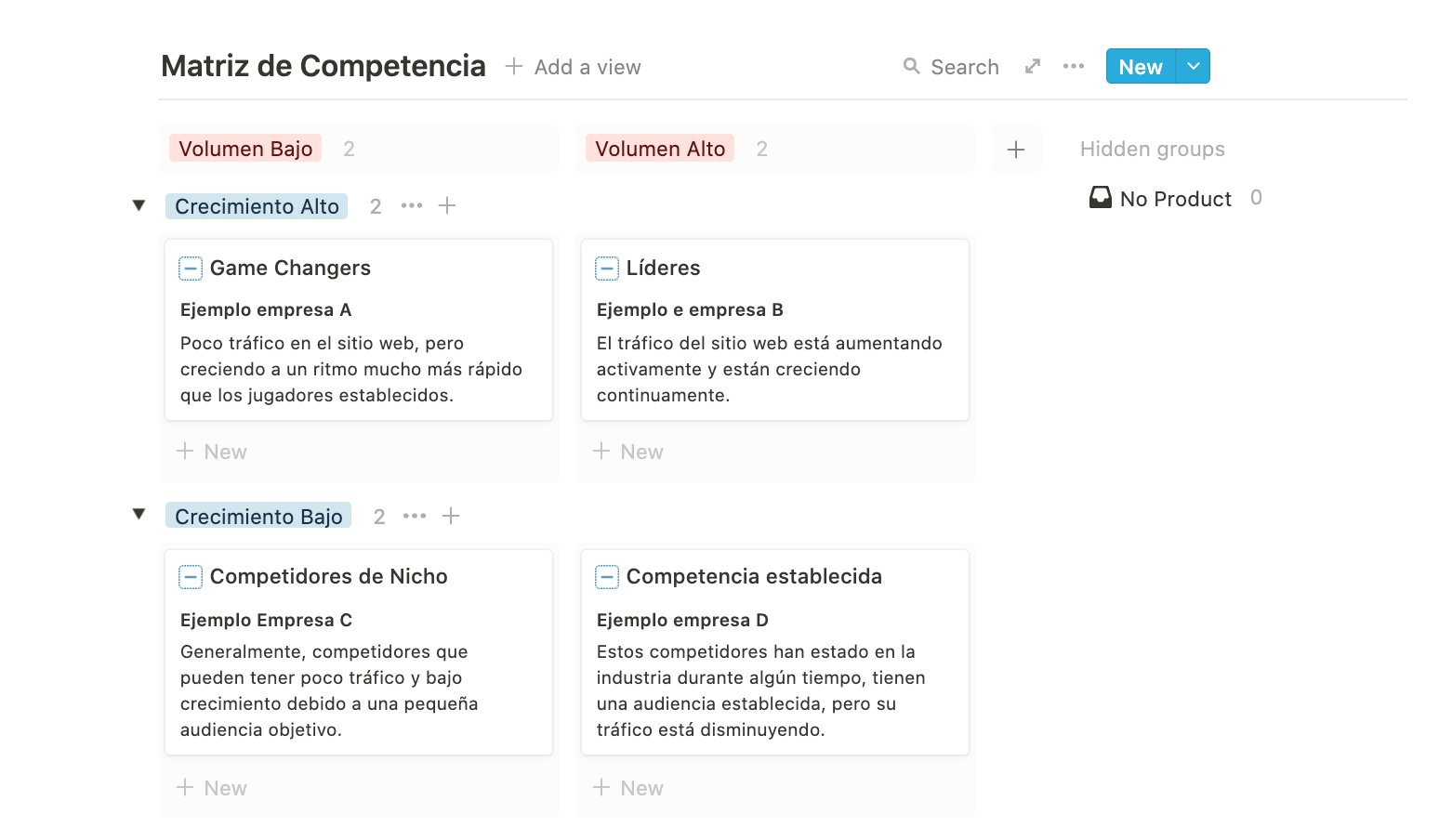Click the text Ejemplo e empresa B
This screenshot has height=840, width=1439.
(x=690, y=309)
